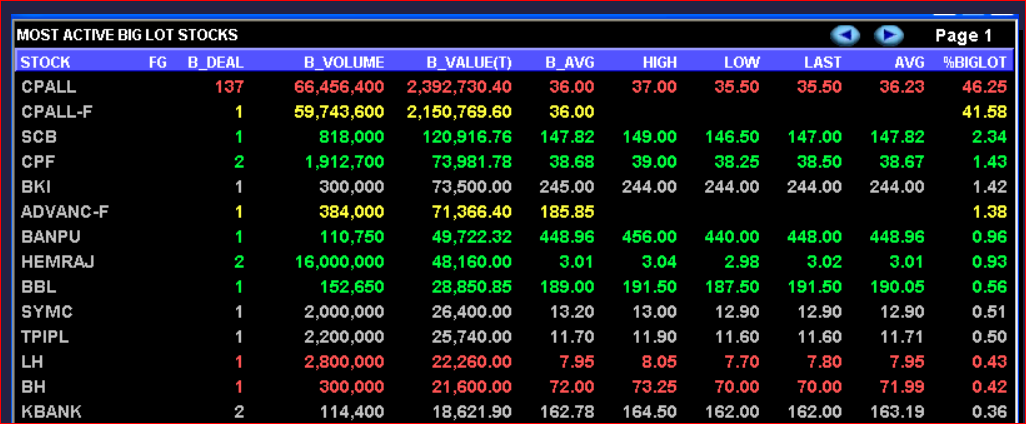Click LH high price 8.05
1026x424 pixels.
coord(660,362)
